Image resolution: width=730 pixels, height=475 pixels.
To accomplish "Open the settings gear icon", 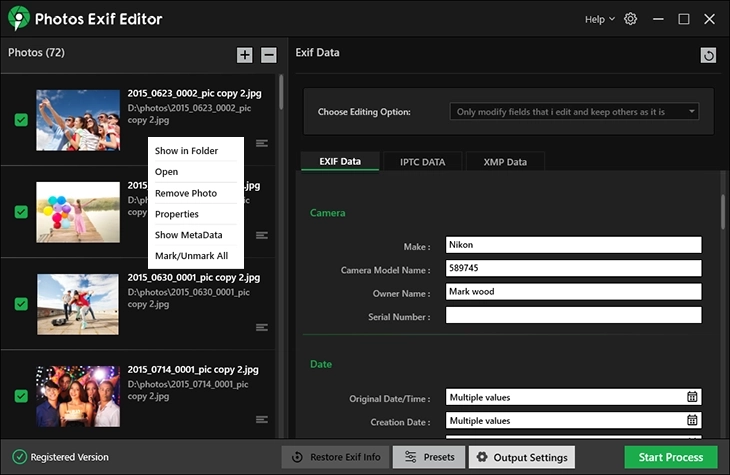I will click(630, 19).
